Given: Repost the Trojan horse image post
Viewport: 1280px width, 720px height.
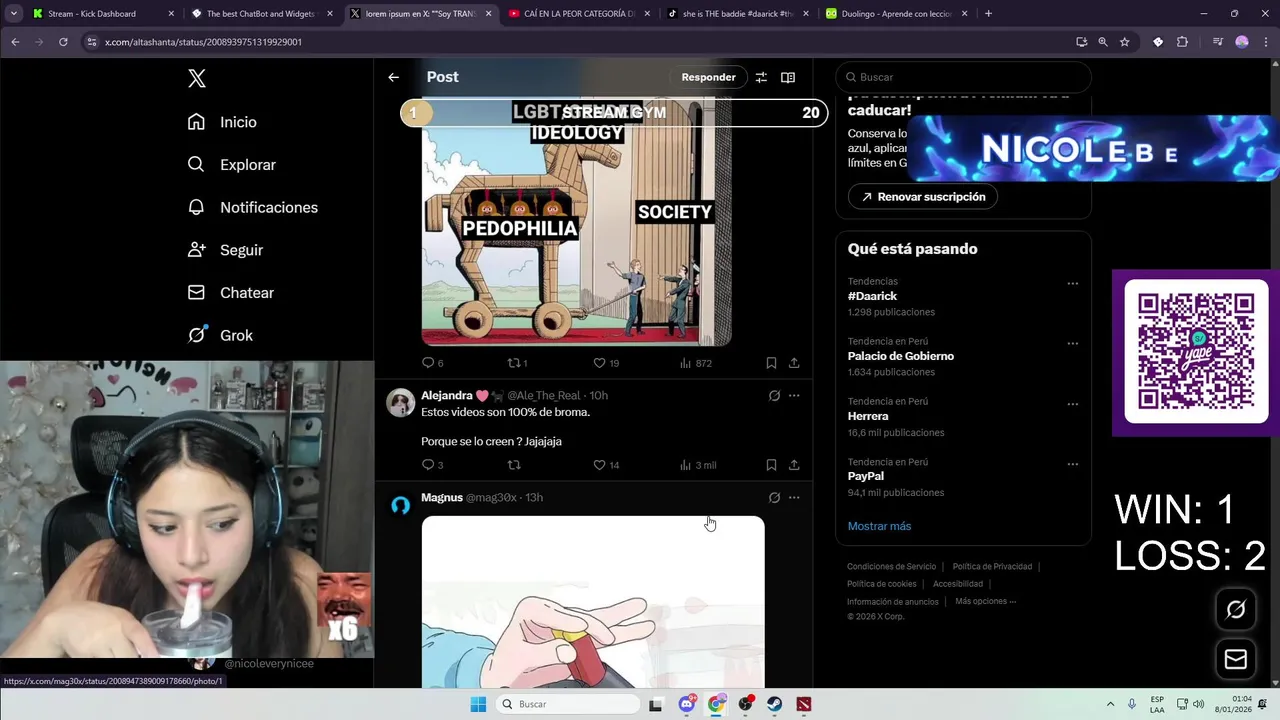Looking at the screenshot, I should point(516,363).
